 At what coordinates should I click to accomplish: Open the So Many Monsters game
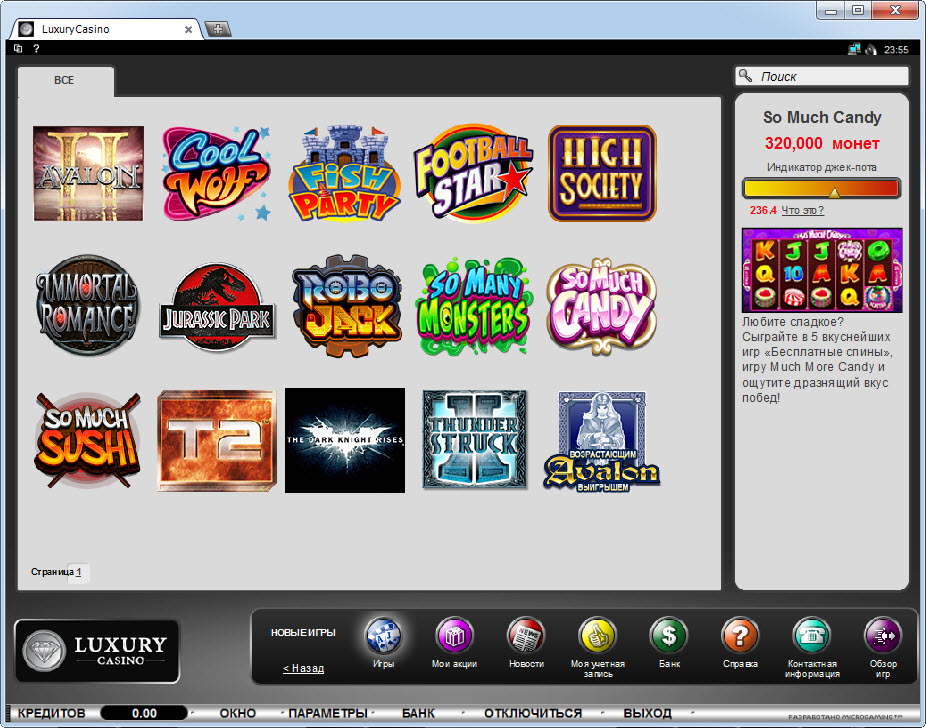473,305
